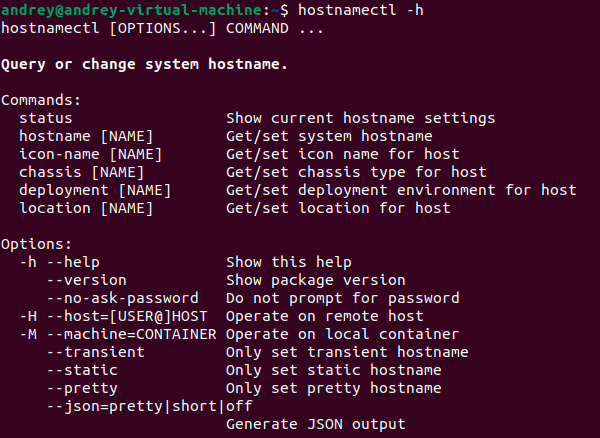Click the 'Commands:' heading

pos(41,100)
